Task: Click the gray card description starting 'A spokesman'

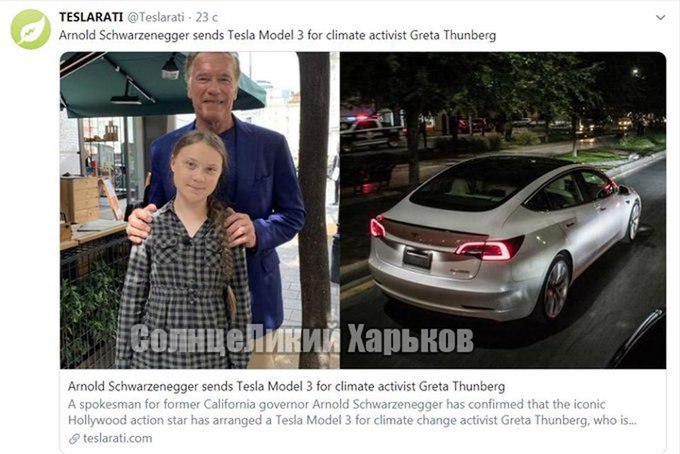Action: click(x=352, y=412)
